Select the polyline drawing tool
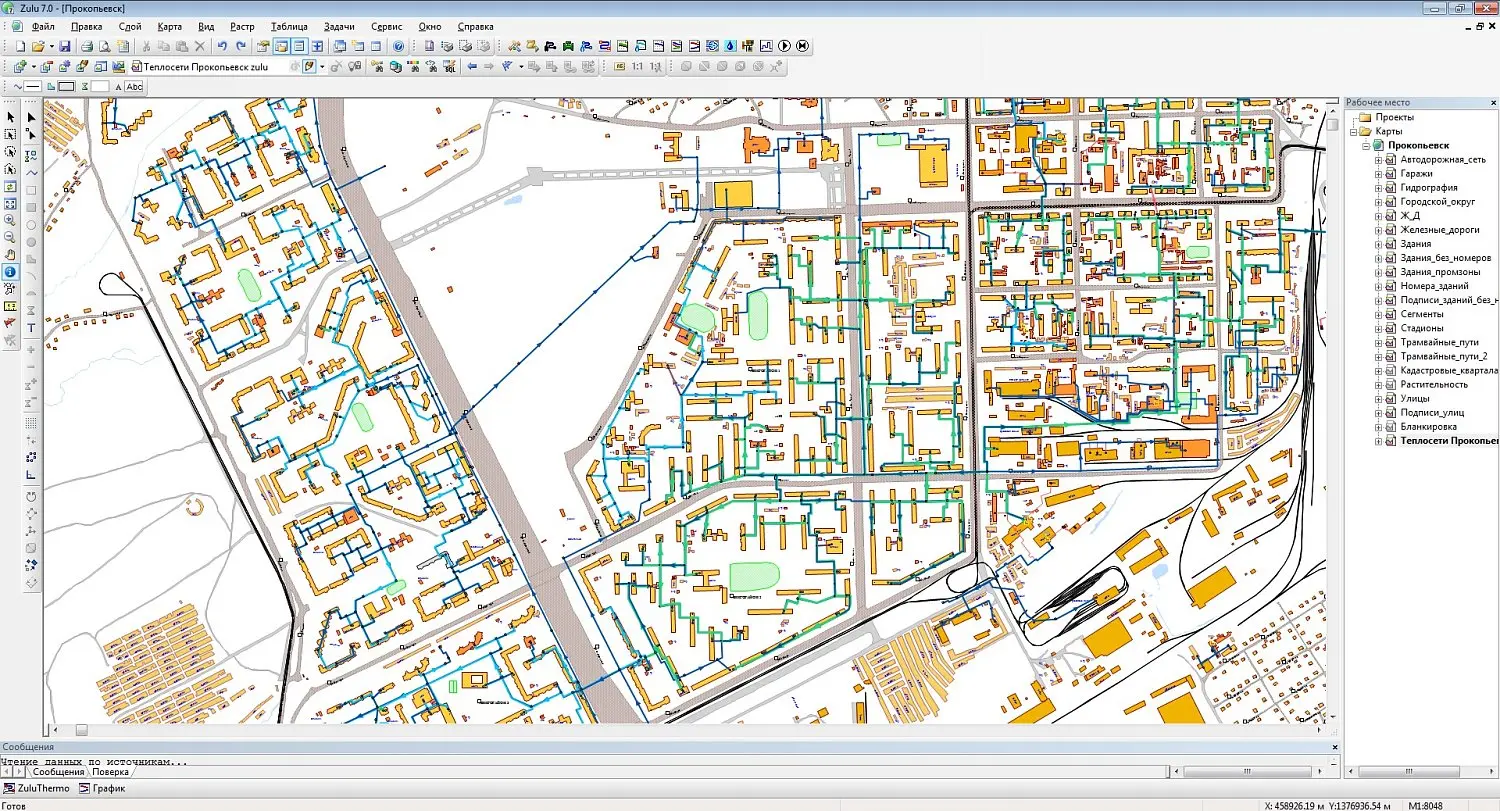1500x811 pixels. tap(31, 172)
